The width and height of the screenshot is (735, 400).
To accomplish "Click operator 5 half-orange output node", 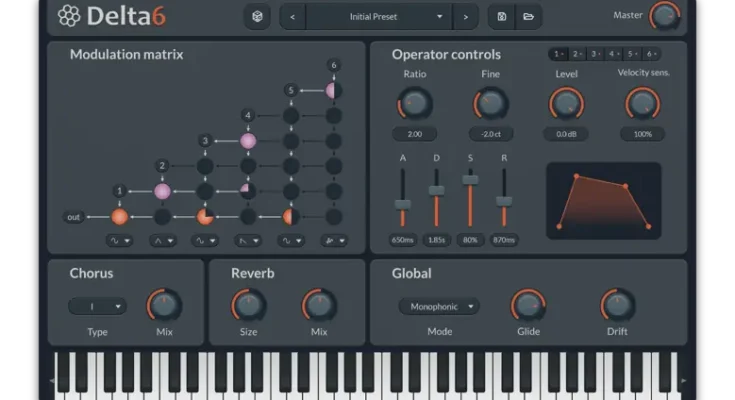I will click(x=291, y=217).
